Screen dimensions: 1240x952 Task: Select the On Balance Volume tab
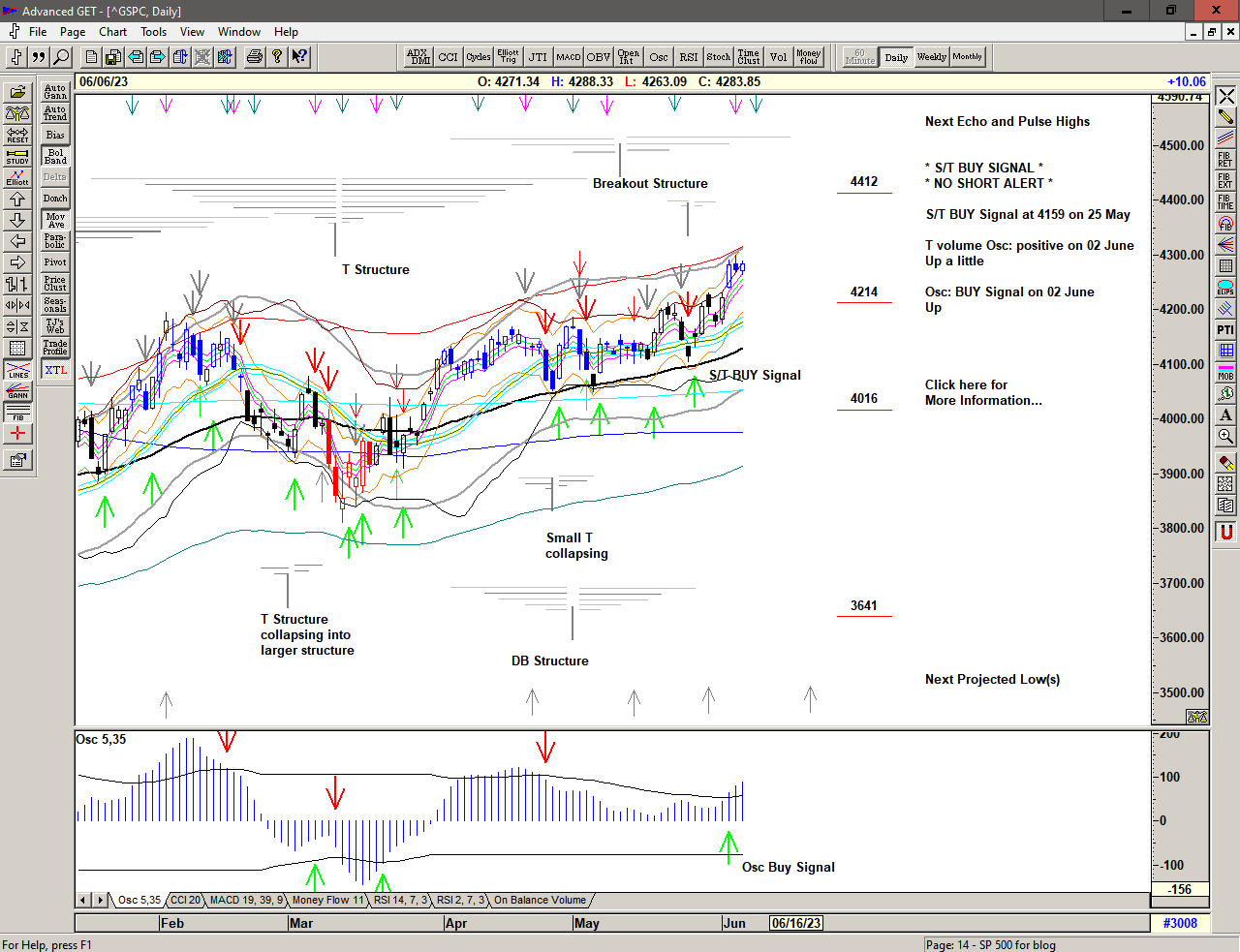point(540,900)
